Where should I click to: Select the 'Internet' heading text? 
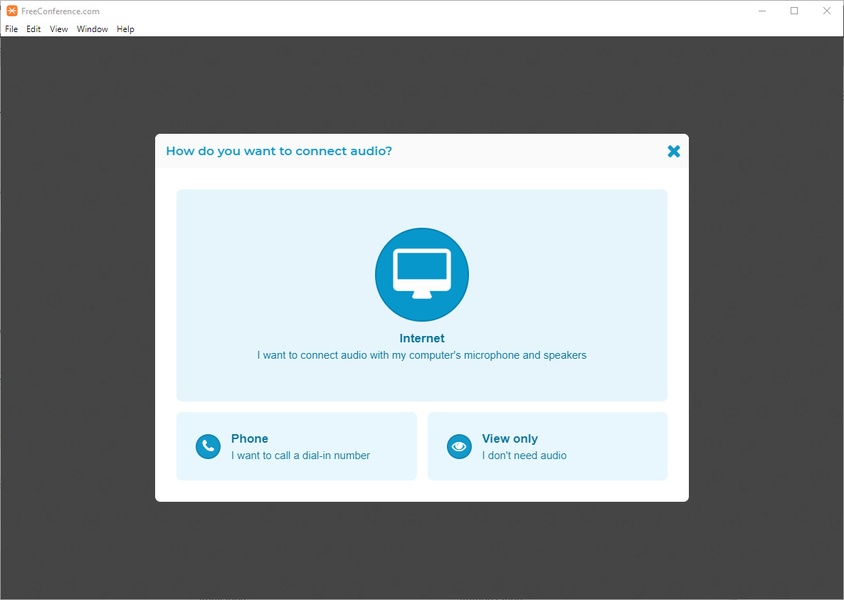422,338
